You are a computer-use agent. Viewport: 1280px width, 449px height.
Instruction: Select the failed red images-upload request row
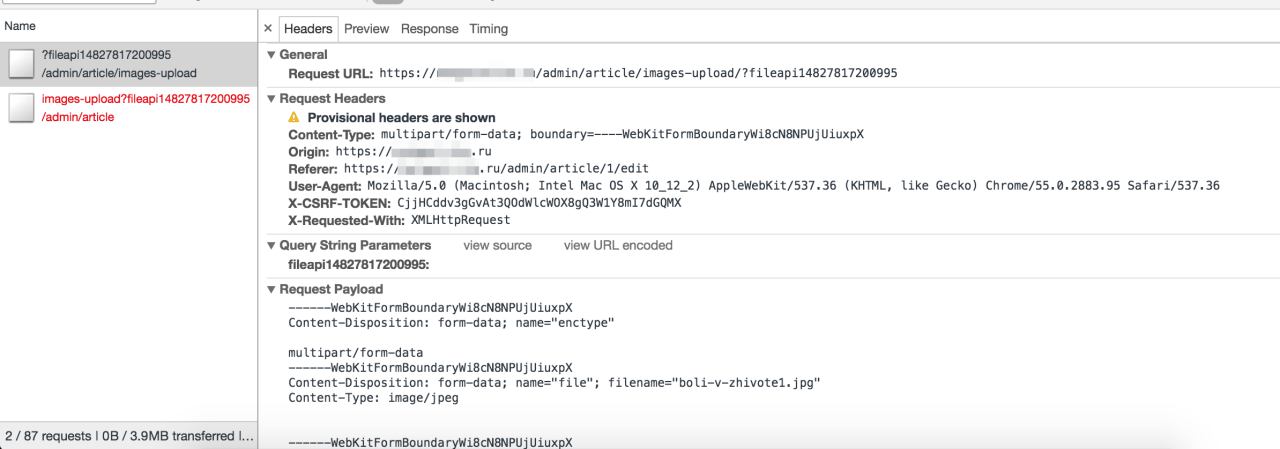pos(145,108)
